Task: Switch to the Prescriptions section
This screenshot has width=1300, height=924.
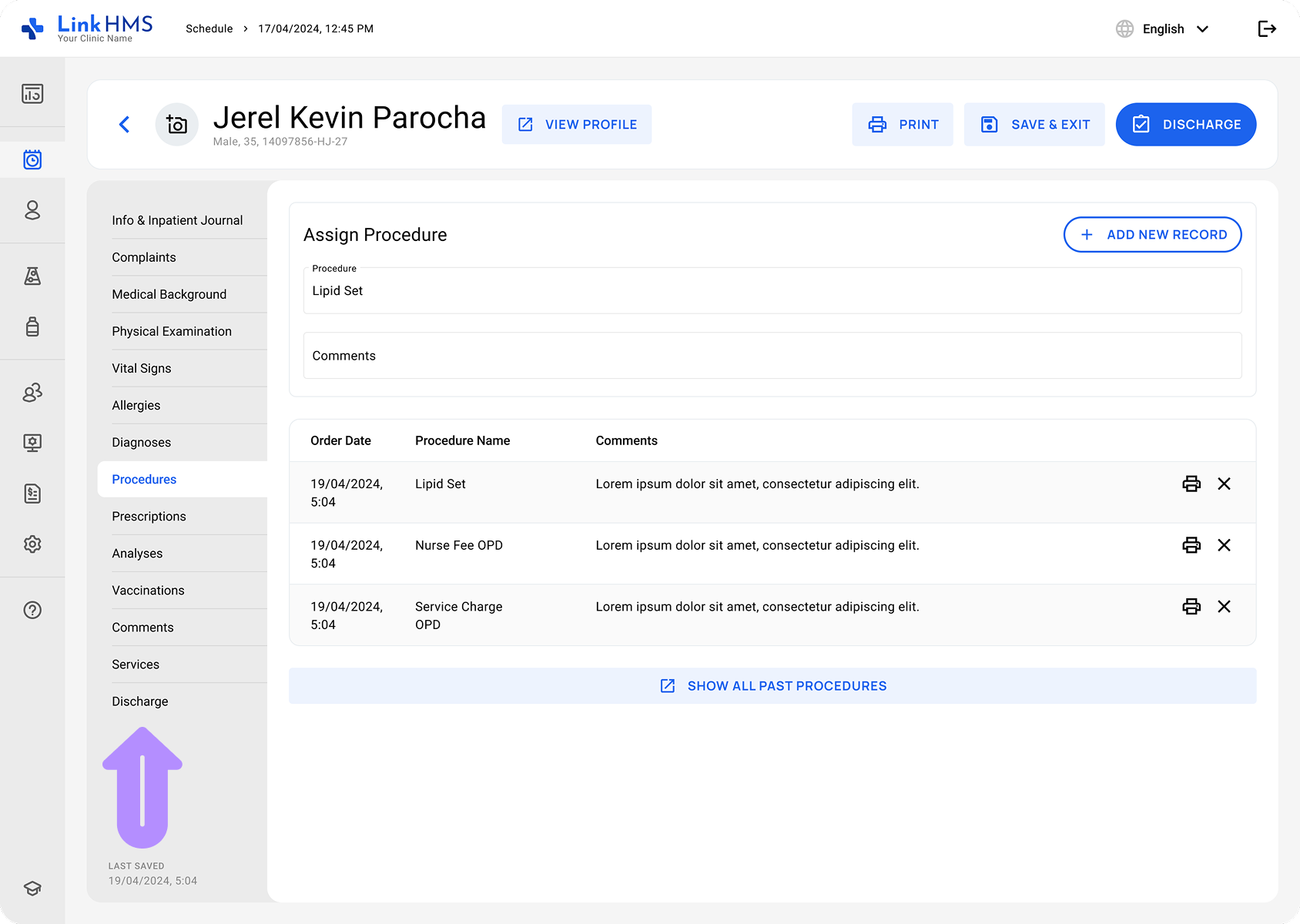Action: coord(149,517)
